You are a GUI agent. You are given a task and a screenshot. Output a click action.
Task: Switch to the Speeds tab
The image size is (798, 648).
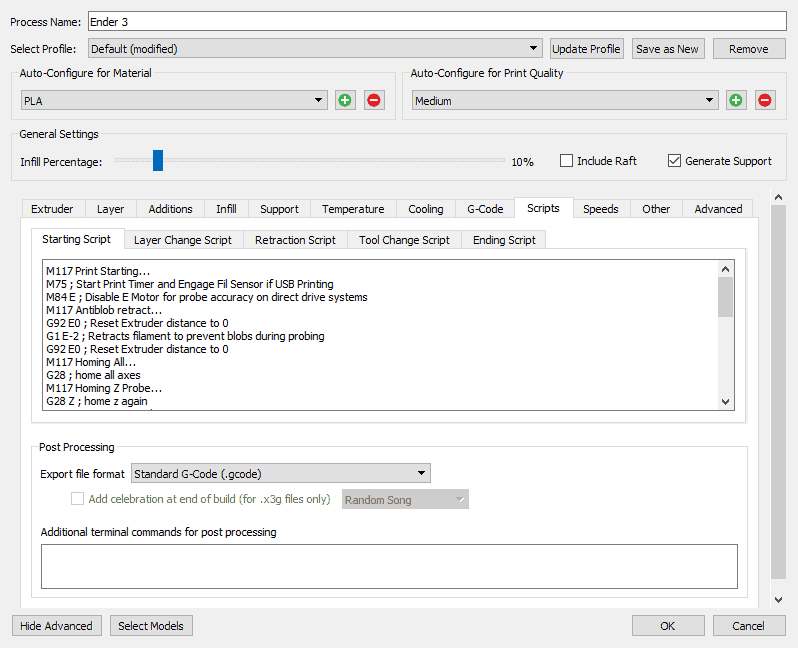point(601,209)
